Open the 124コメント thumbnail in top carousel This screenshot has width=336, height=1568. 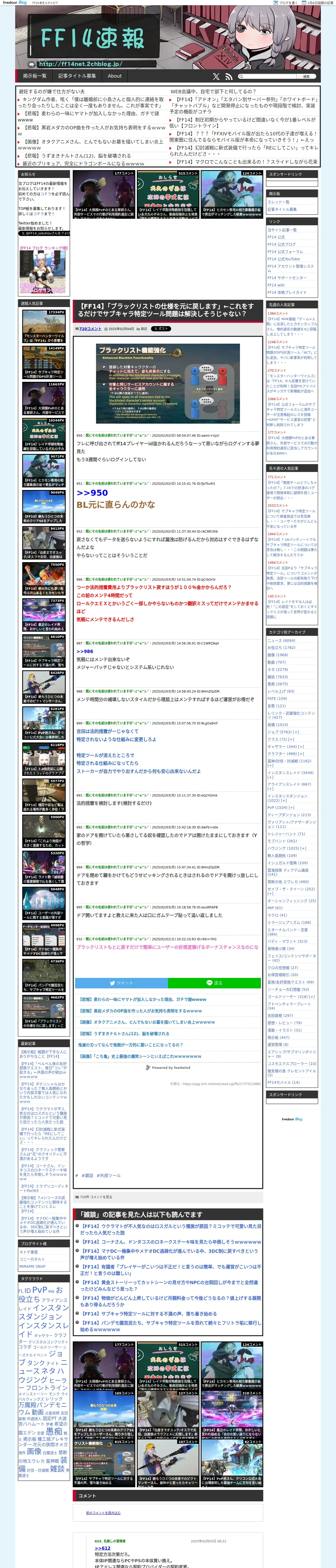tap(232, 194)
